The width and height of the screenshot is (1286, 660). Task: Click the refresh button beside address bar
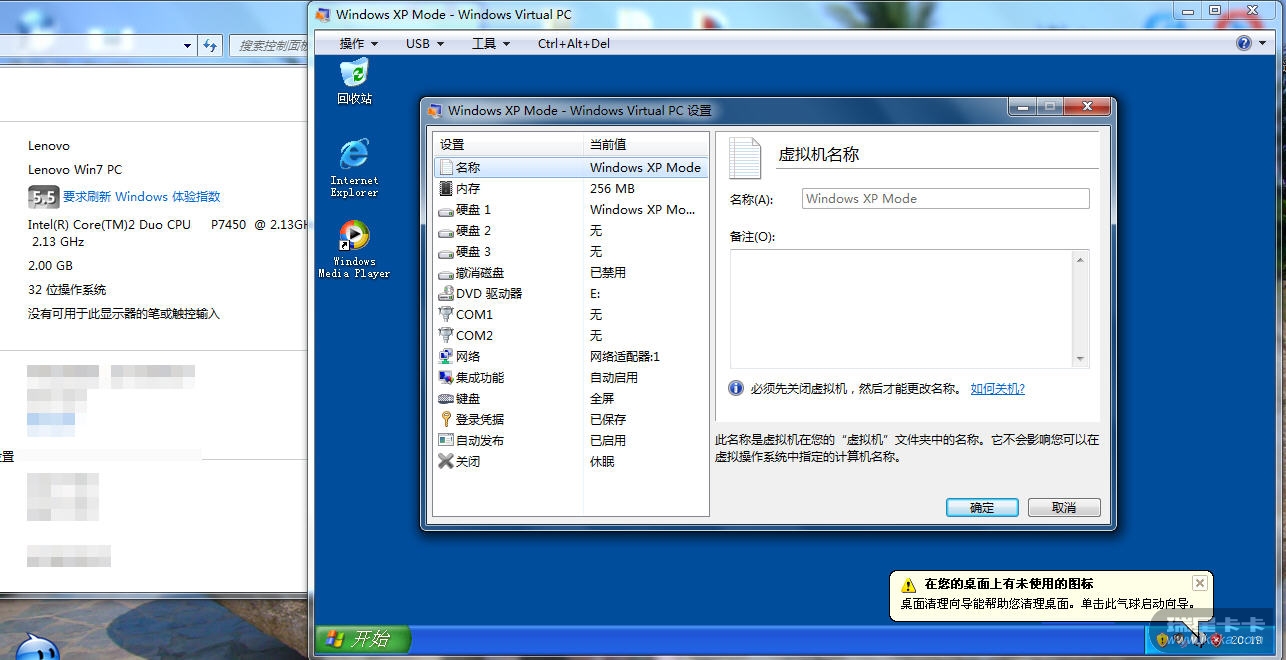(x=209, y=45)
